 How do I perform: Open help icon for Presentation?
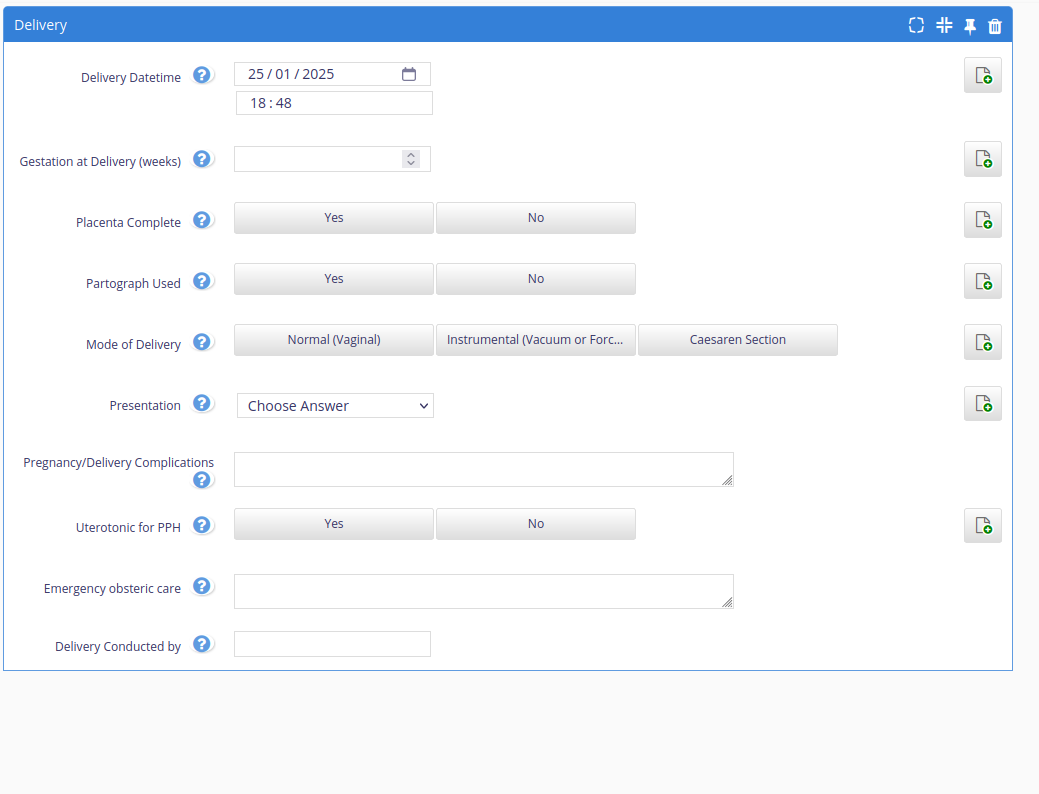point(202,403)
